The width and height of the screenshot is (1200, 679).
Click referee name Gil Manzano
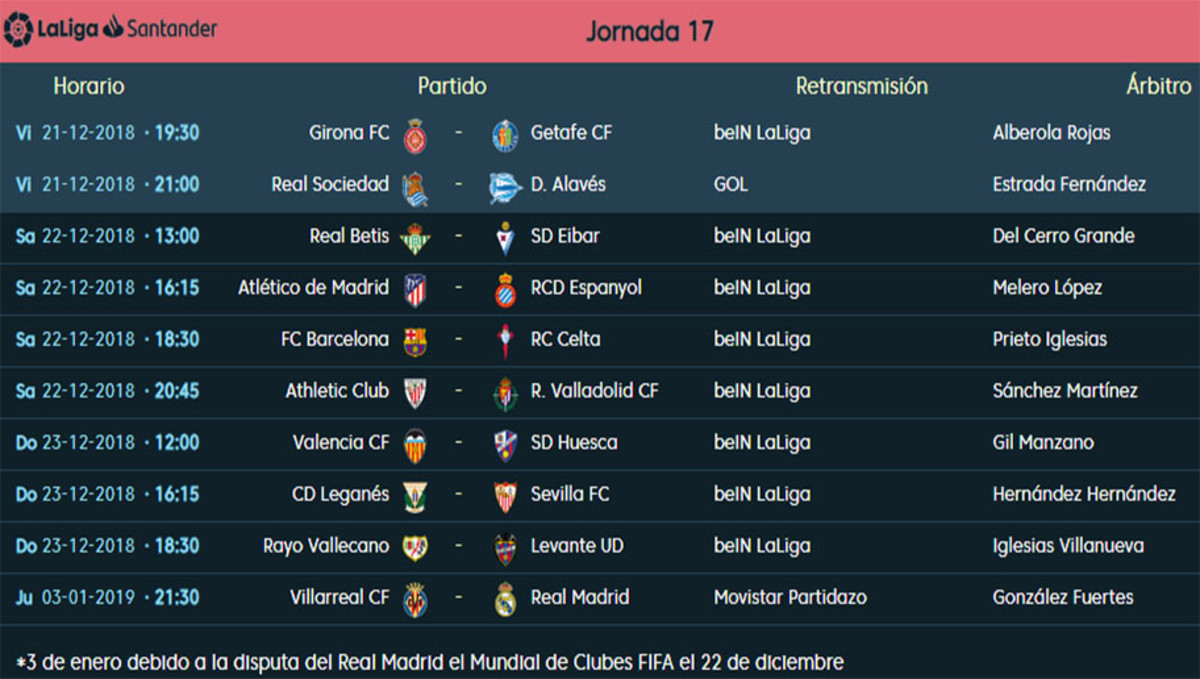[1043, 443]
